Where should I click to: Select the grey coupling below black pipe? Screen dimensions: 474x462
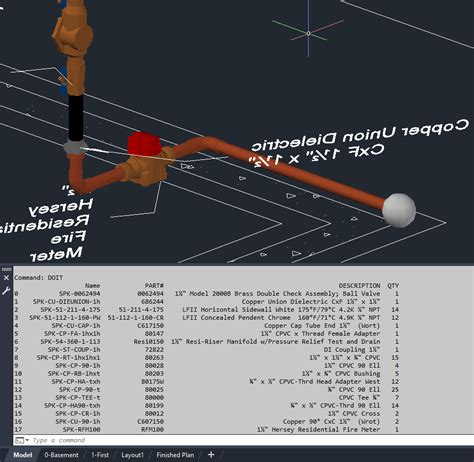pyautogui.click(x=75, y=147)
